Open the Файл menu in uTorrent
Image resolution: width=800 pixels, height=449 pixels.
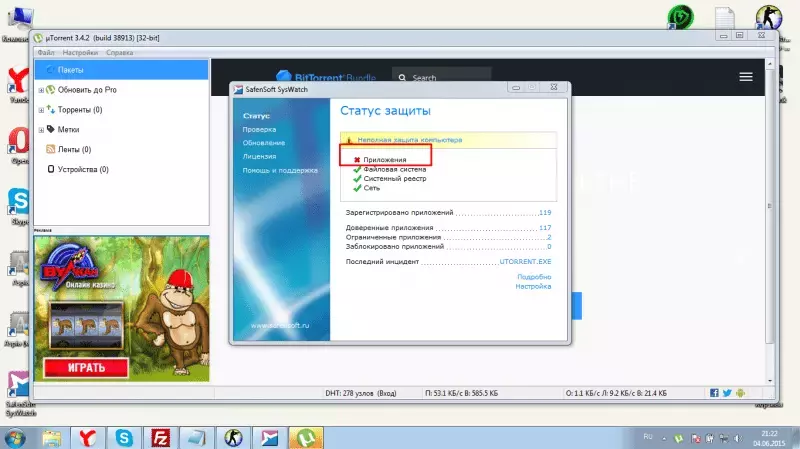pyautogui.click(x=46, y=53)
